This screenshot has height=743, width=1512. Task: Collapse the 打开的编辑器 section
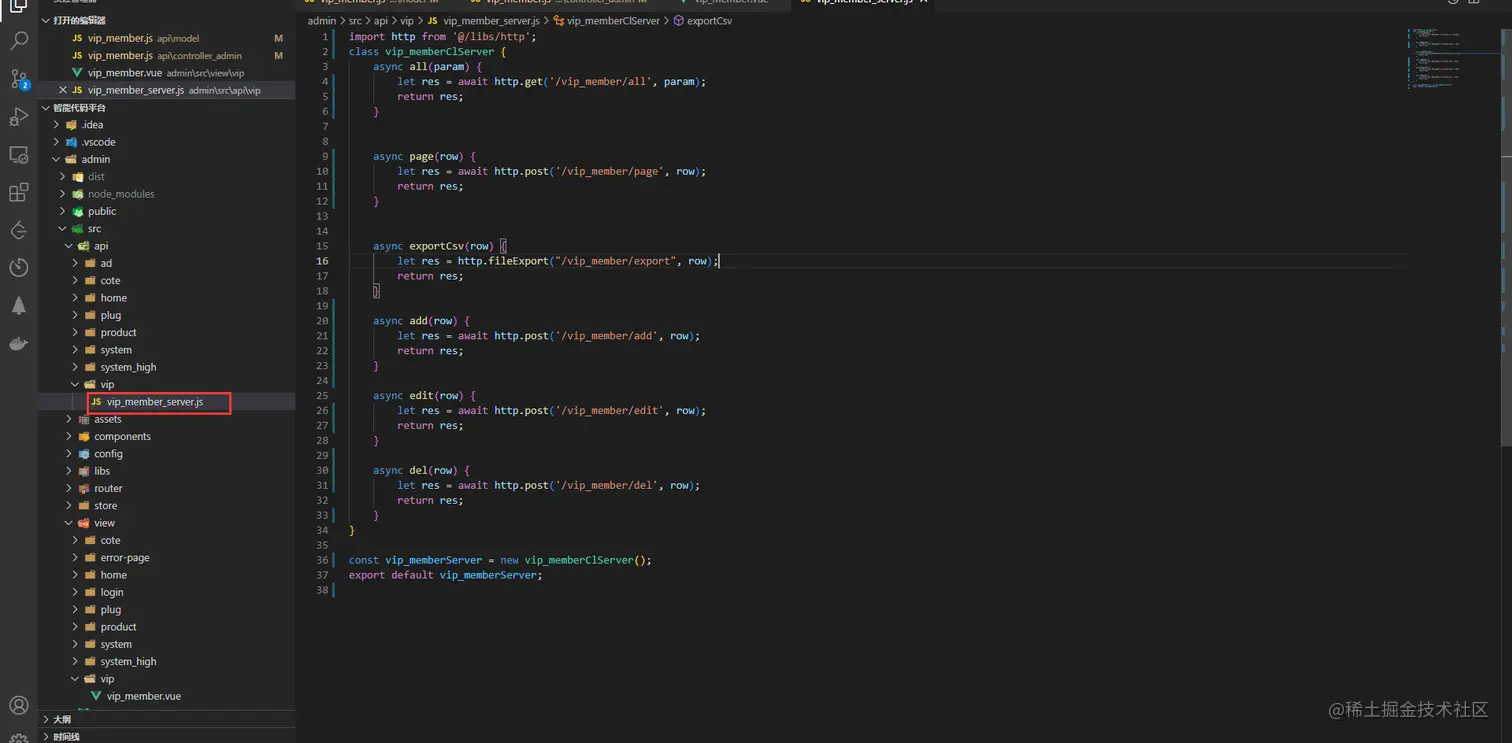pyautogui.click(x=46, y=20)
